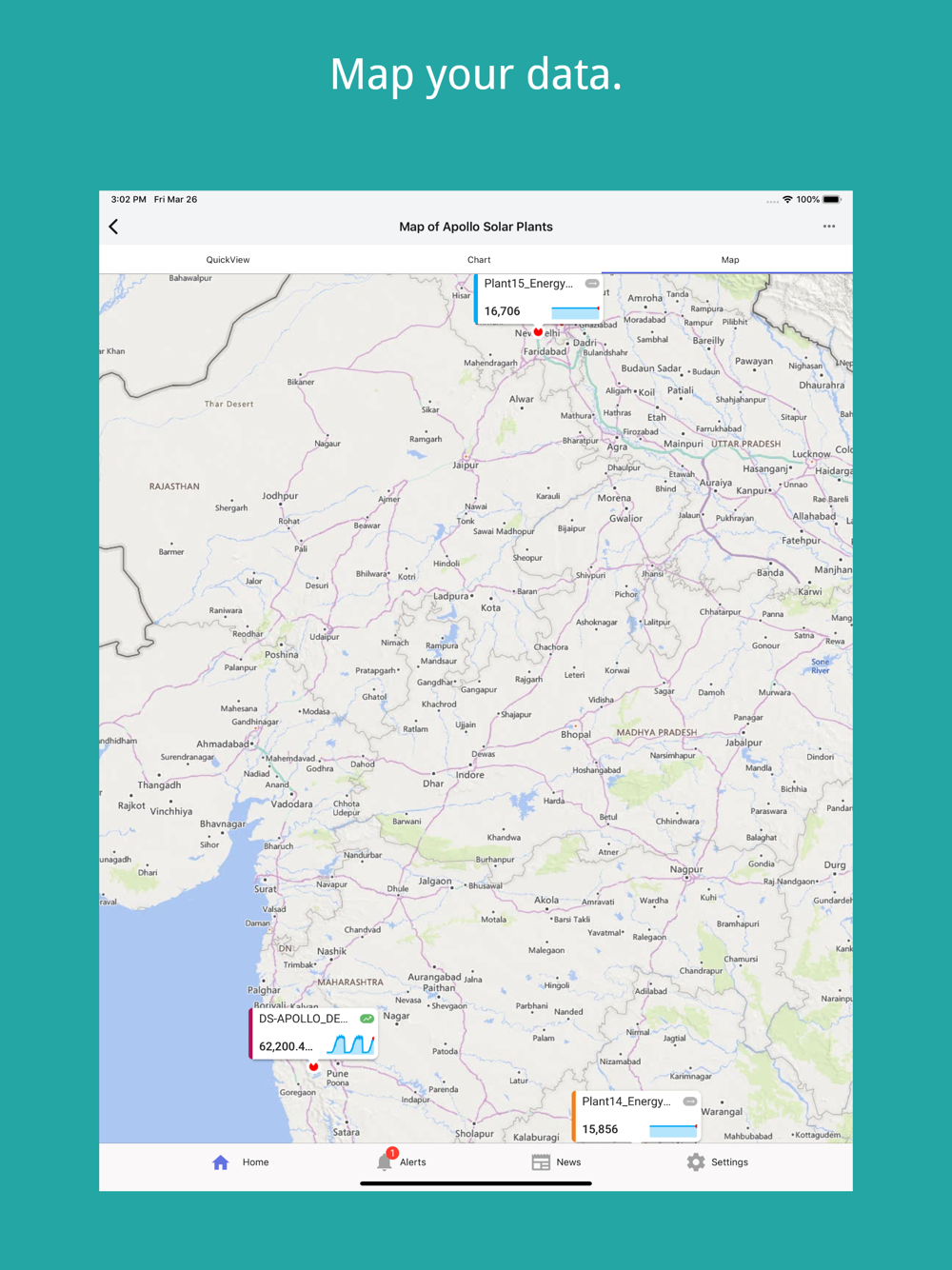
Task: Select the Map tab
Action: pos(730,260)
